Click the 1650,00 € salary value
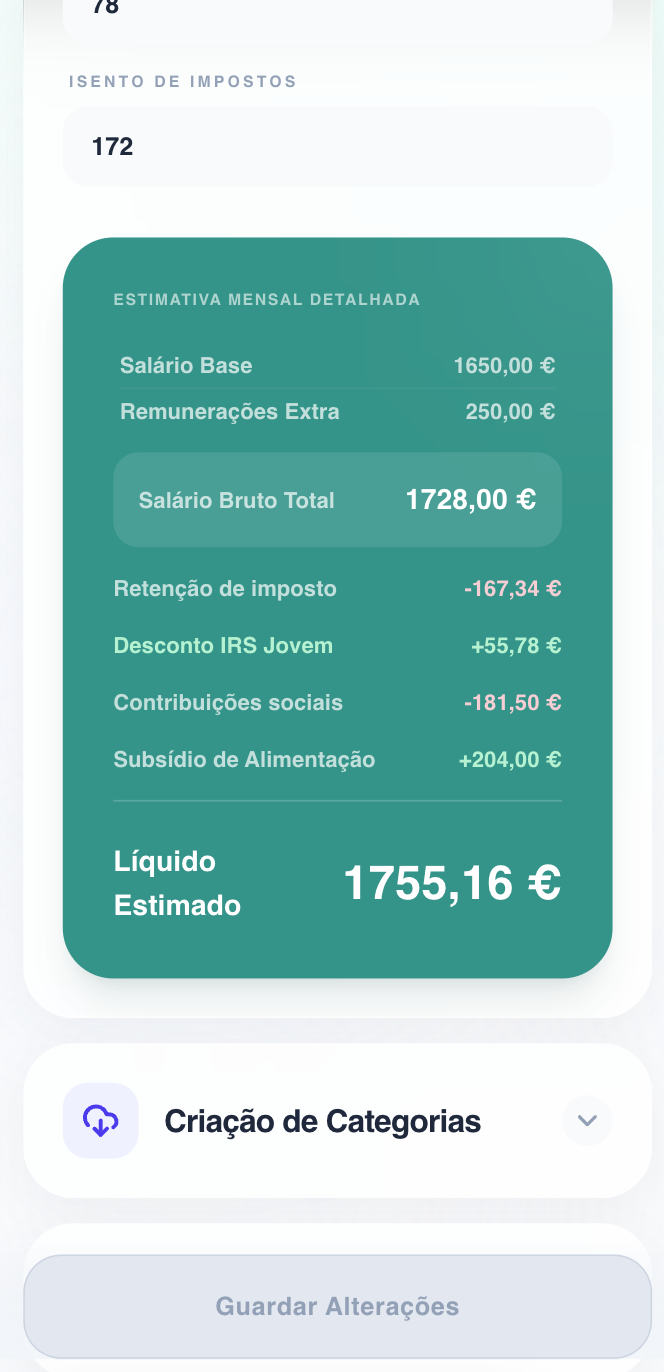 [x=504, y=365]
